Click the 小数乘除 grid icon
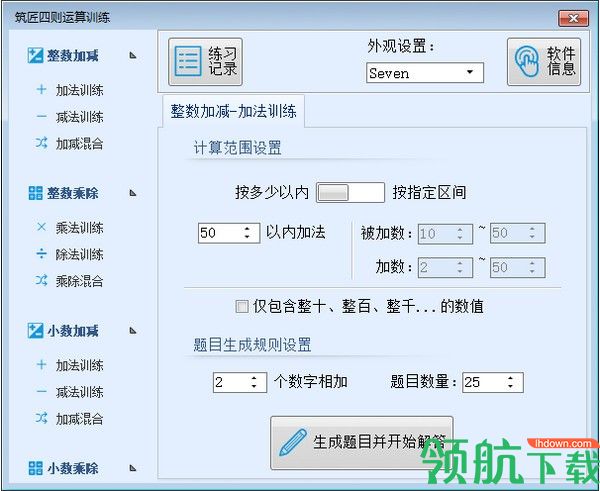 coord(35,468)
